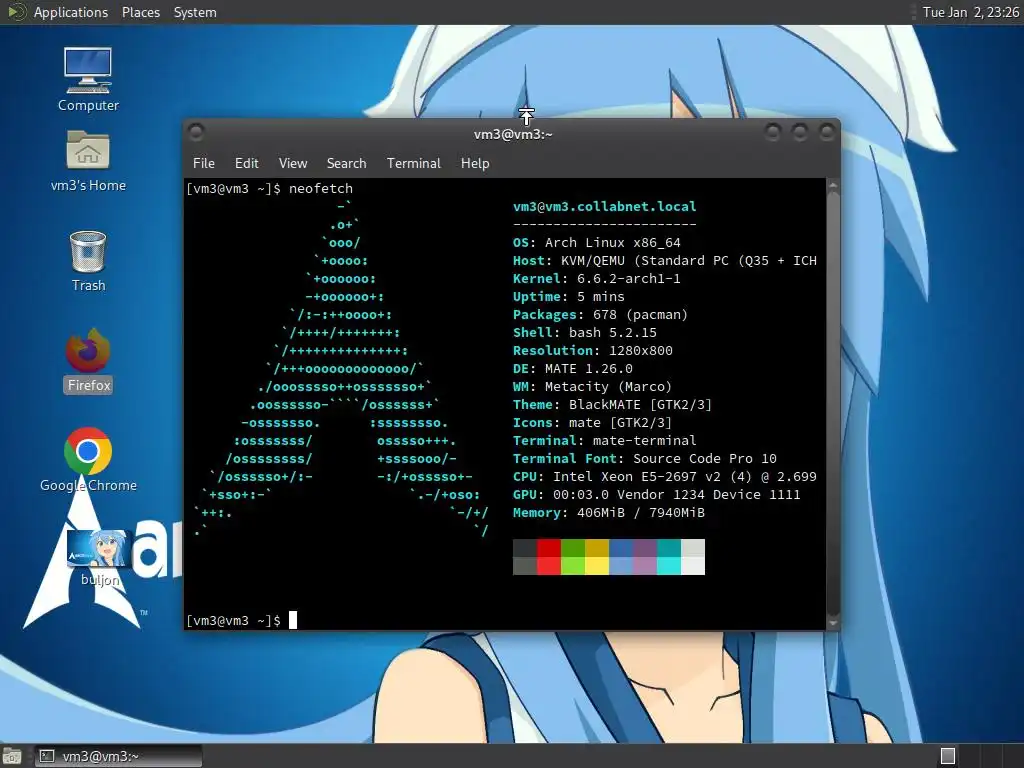1024x768 pixels.
Task: Click the vm3@vm3.collabnet.local header text
Action: (604, 206)
